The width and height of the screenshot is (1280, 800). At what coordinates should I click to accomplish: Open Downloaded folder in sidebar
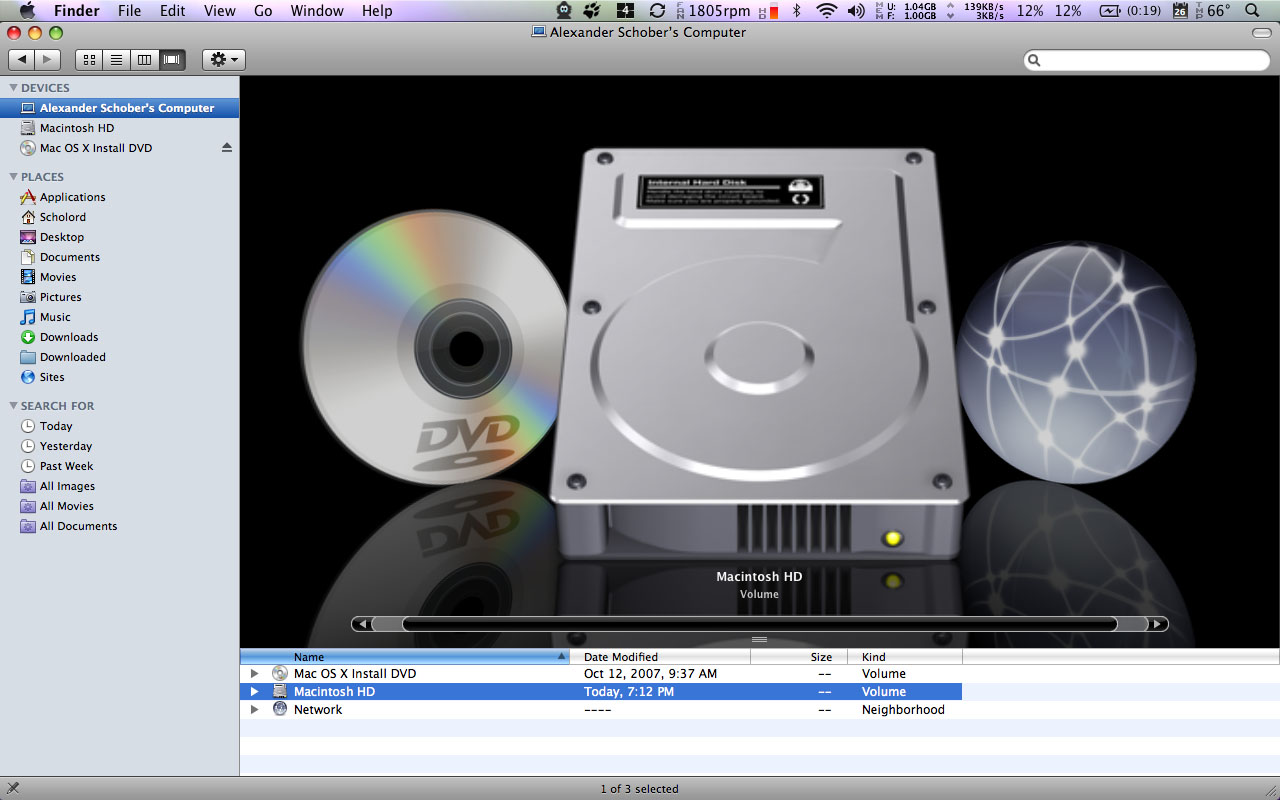pyautogui.click(x=119, y=357)
